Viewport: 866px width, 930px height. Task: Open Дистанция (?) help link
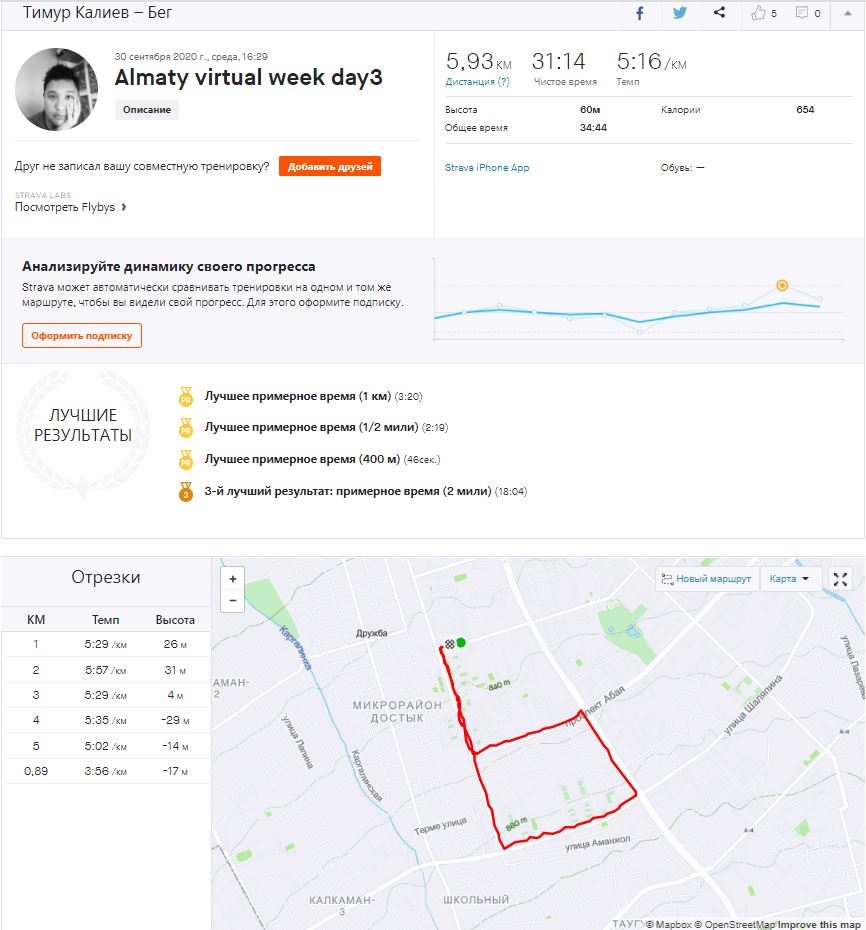pos(477,82)
